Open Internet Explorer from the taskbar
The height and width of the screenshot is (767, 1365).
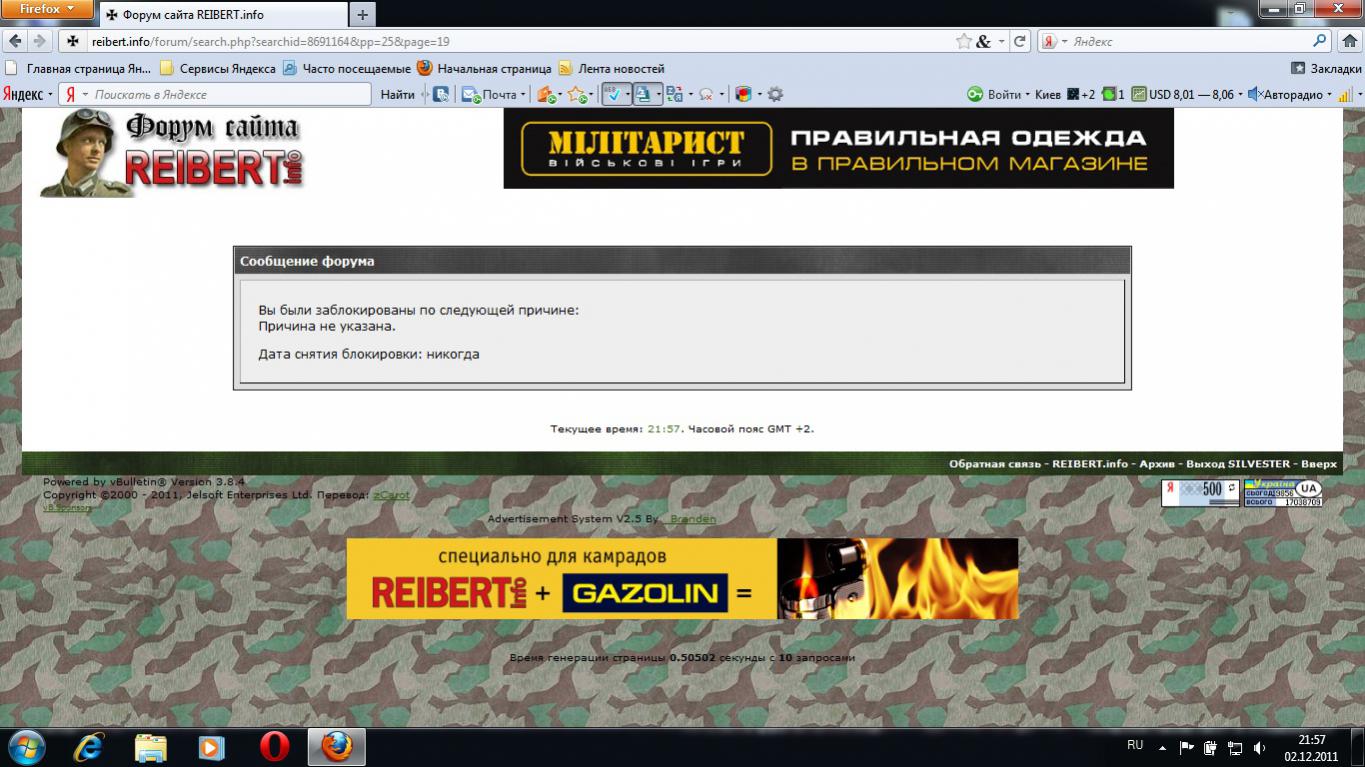pos(88,747)
